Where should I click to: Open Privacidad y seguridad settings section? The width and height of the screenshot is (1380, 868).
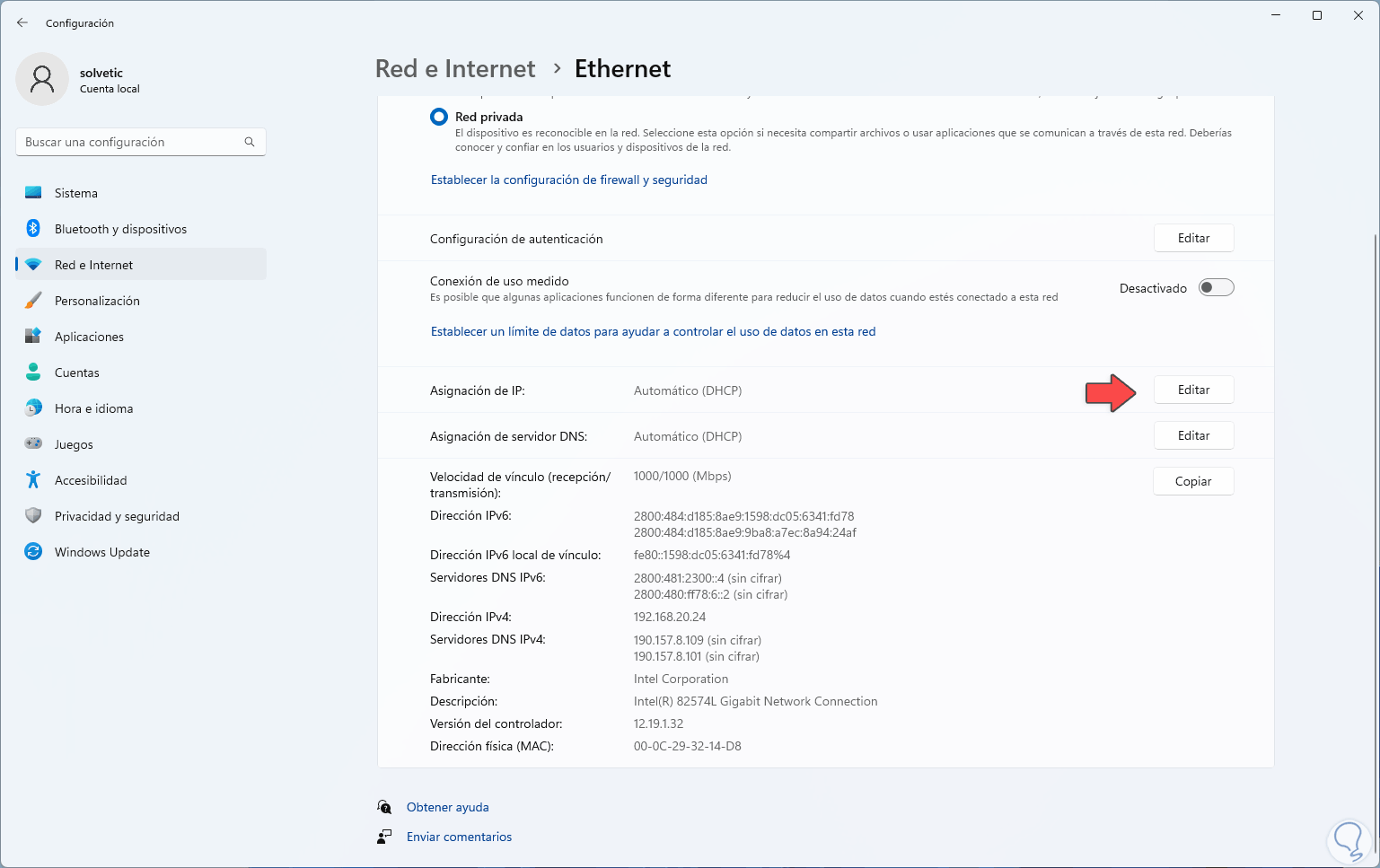(117, 516)
